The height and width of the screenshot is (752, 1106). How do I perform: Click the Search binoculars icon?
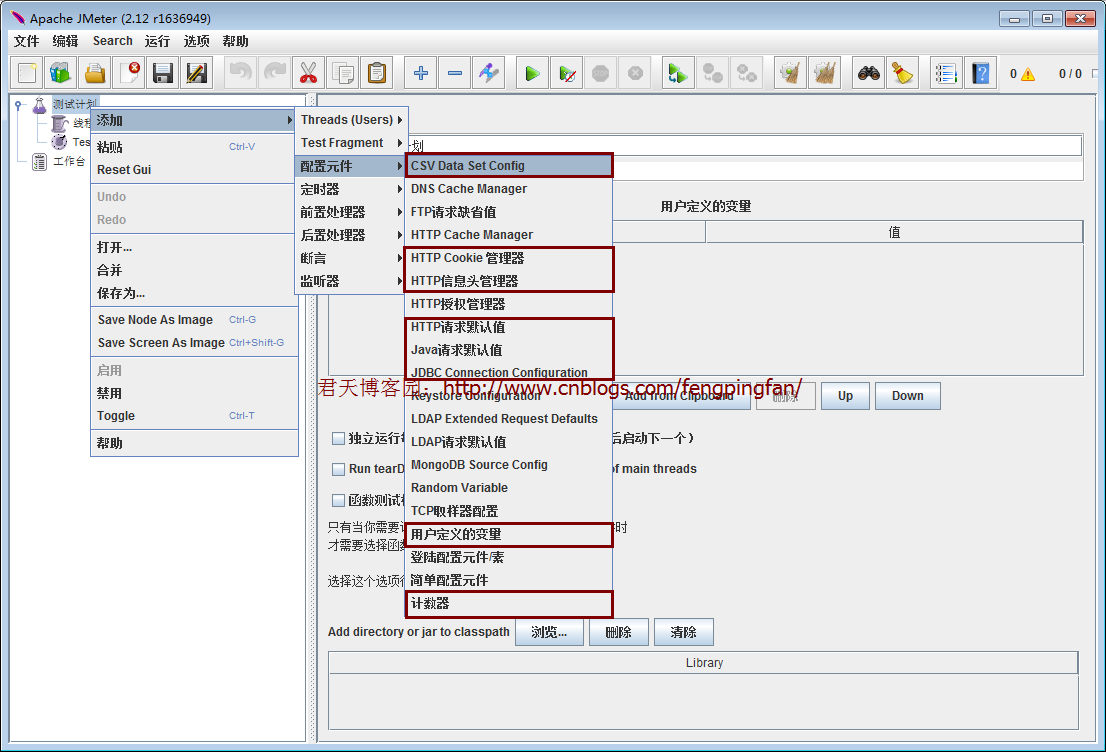(868, 73)
